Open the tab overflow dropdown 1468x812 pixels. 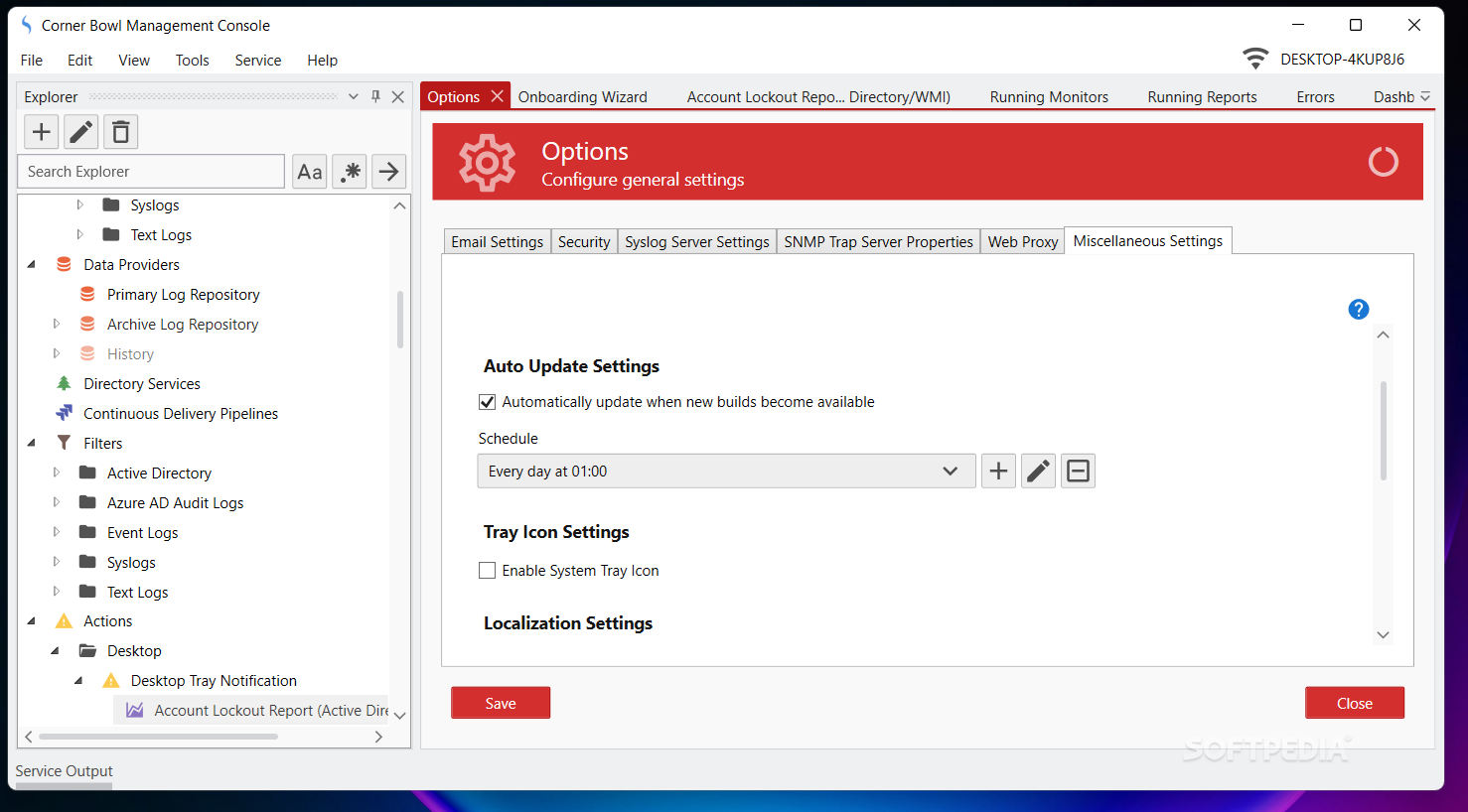(1425, 96)
